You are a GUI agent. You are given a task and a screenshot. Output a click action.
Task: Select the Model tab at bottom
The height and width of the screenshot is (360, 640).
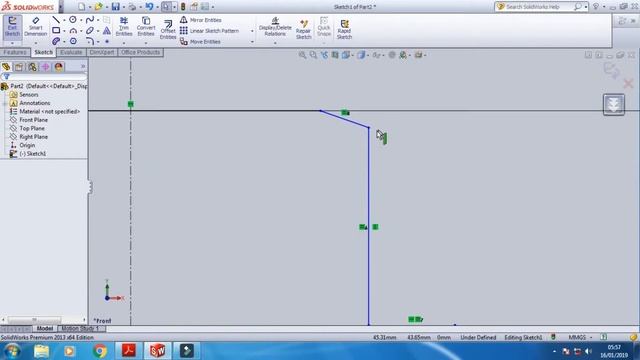tap(44, 328)
